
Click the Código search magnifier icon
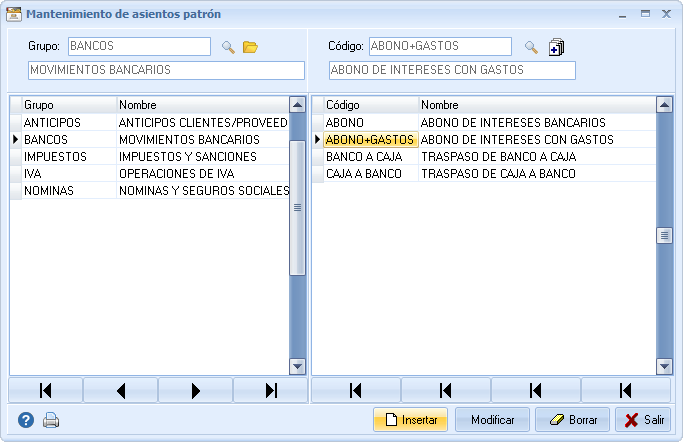(531, 47)
